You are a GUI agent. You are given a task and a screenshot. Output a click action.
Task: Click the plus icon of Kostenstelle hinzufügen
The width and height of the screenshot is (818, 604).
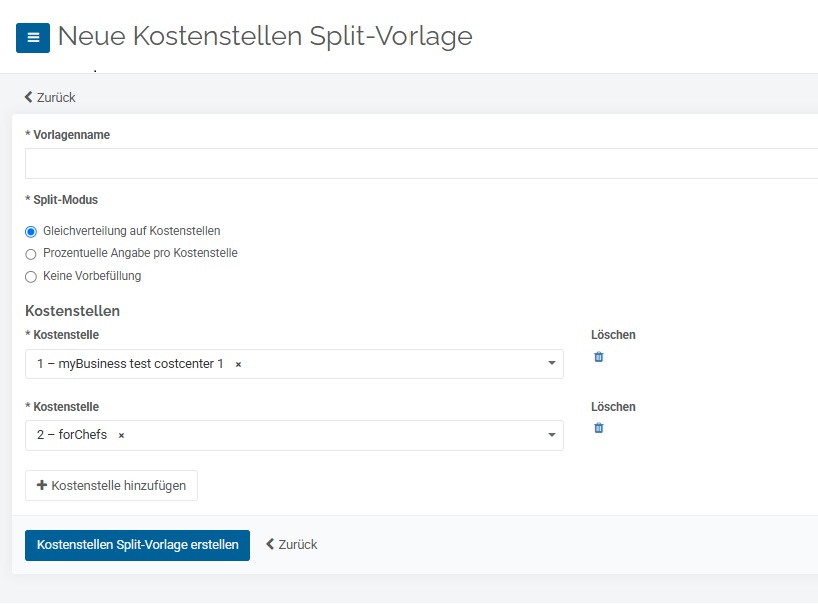point(42,485)
